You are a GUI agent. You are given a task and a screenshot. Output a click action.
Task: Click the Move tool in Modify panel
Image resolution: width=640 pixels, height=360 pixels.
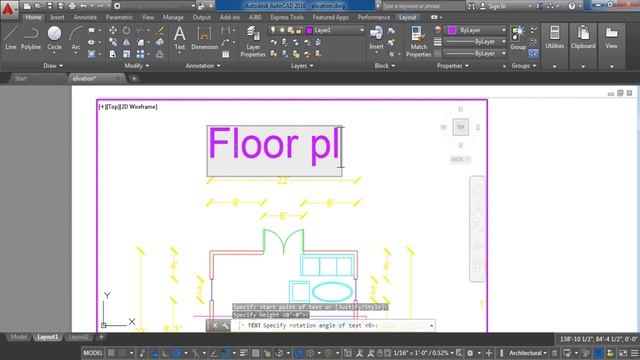click(x=113, y=30)
